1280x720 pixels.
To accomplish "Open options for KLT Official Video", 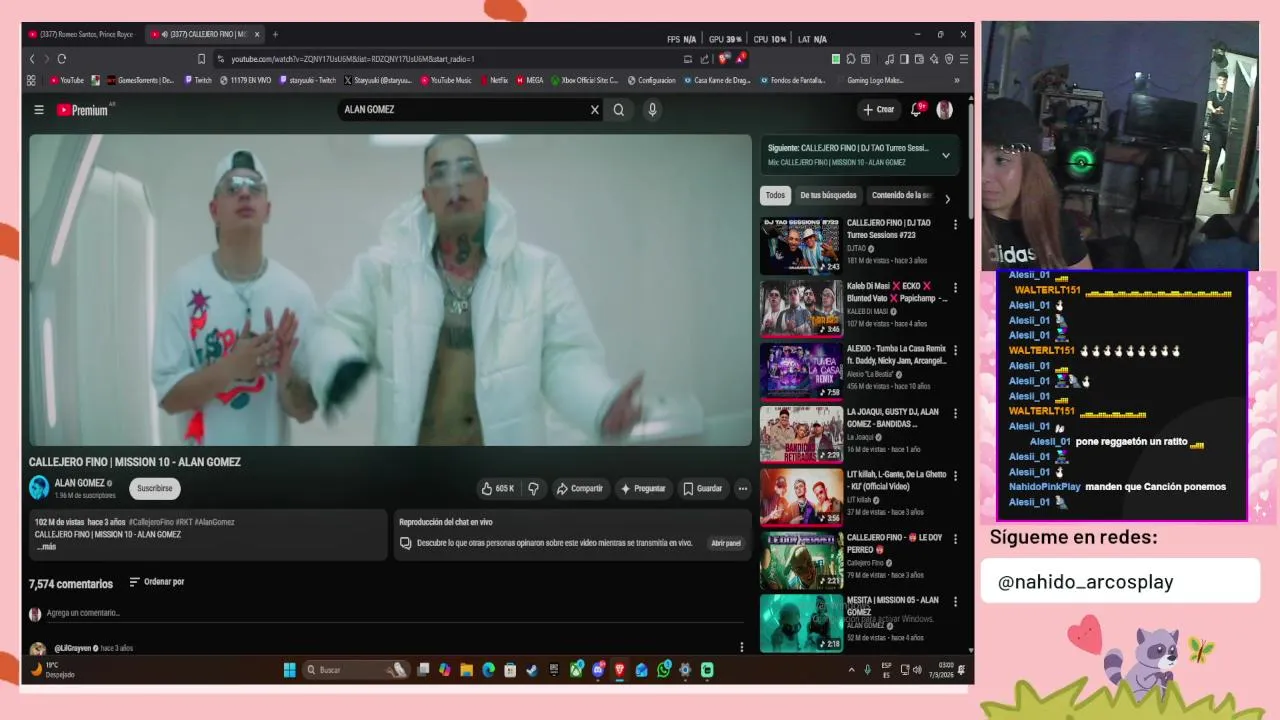I will 955,476.
